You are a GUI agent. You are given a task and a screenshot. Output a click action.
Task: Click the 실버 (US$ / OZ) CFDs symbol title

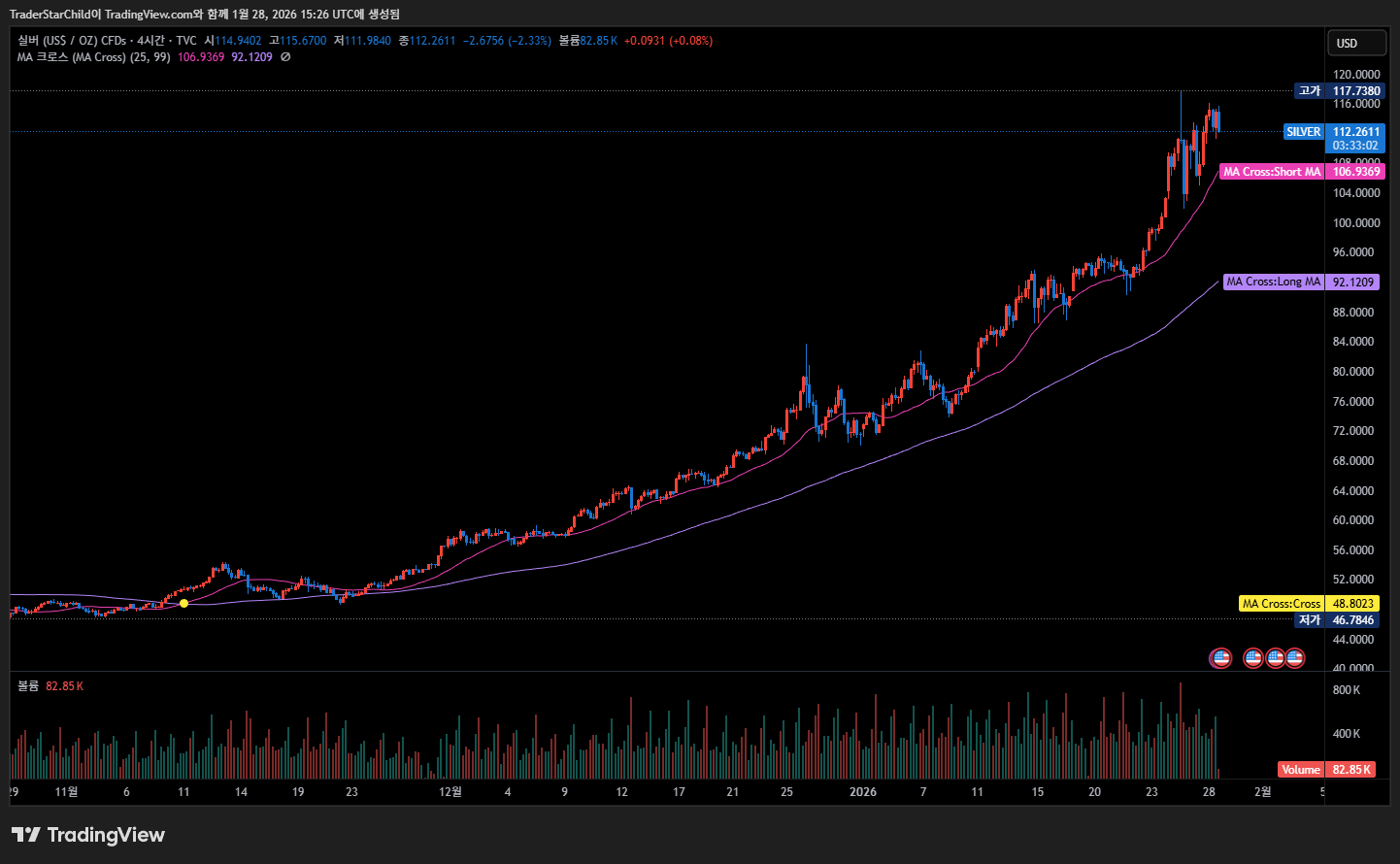[x=107, y=41]
